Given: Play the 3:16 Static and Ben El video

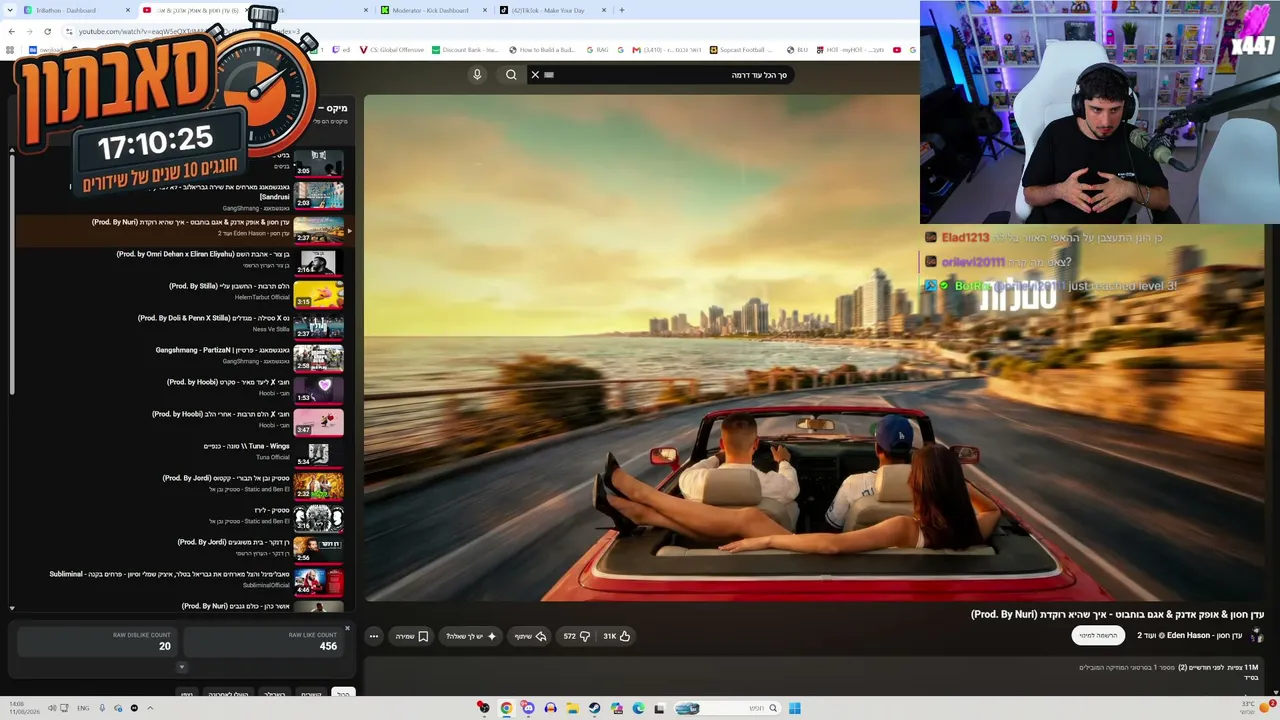Looking at the screenshot, I should 318,518.
